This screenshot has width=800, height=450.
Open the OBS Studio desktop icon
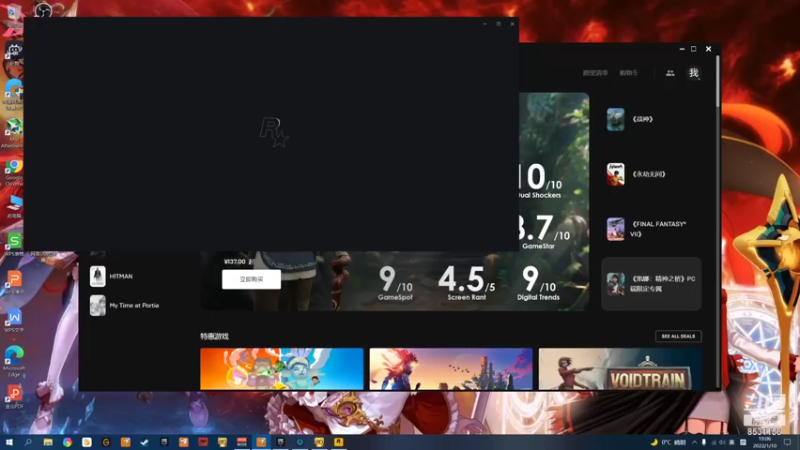coord(44,9)
